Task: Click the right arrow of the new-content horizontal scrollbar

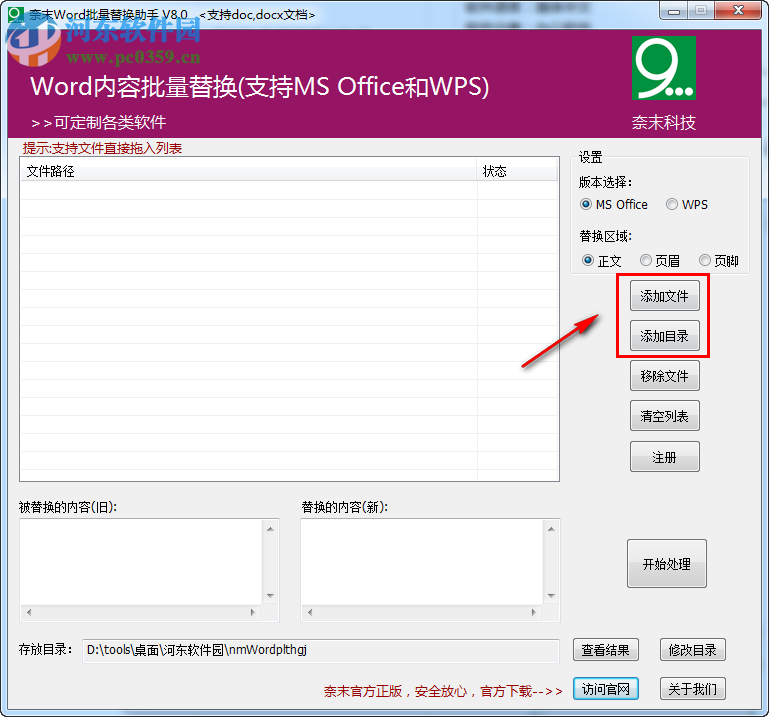Action: (534, 612)
